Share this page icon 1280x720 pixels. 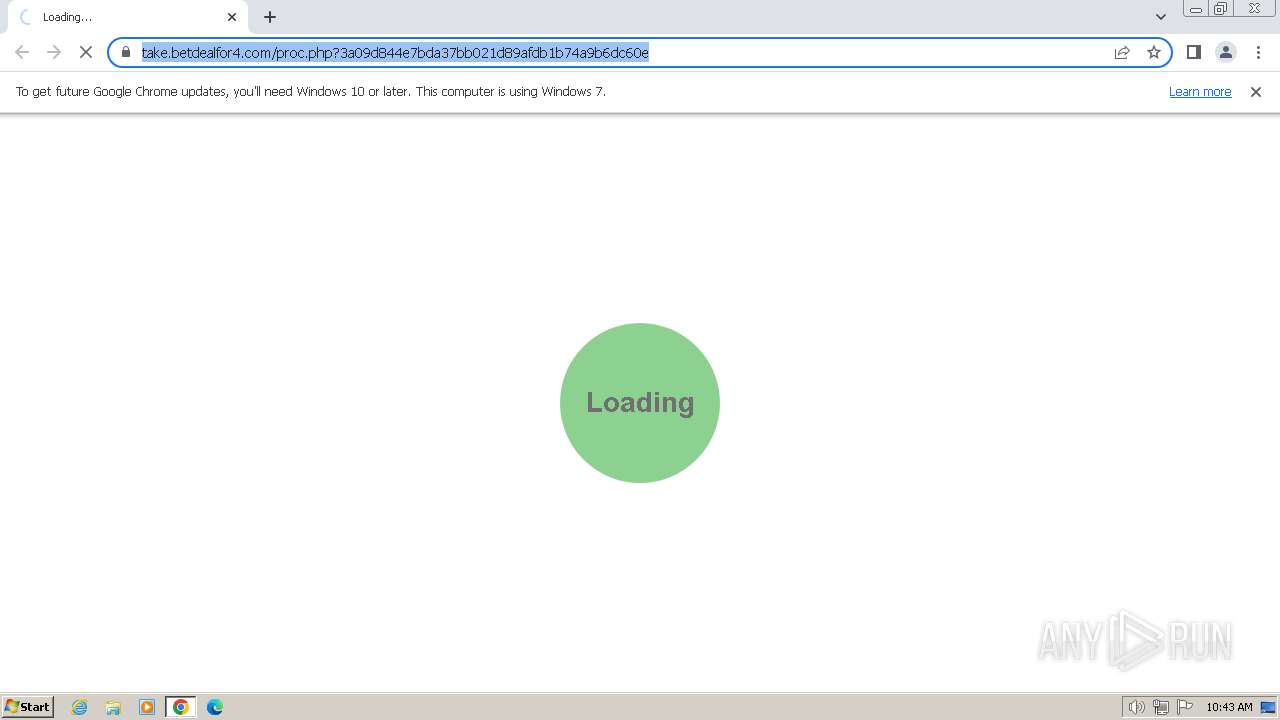point(1122,52)
